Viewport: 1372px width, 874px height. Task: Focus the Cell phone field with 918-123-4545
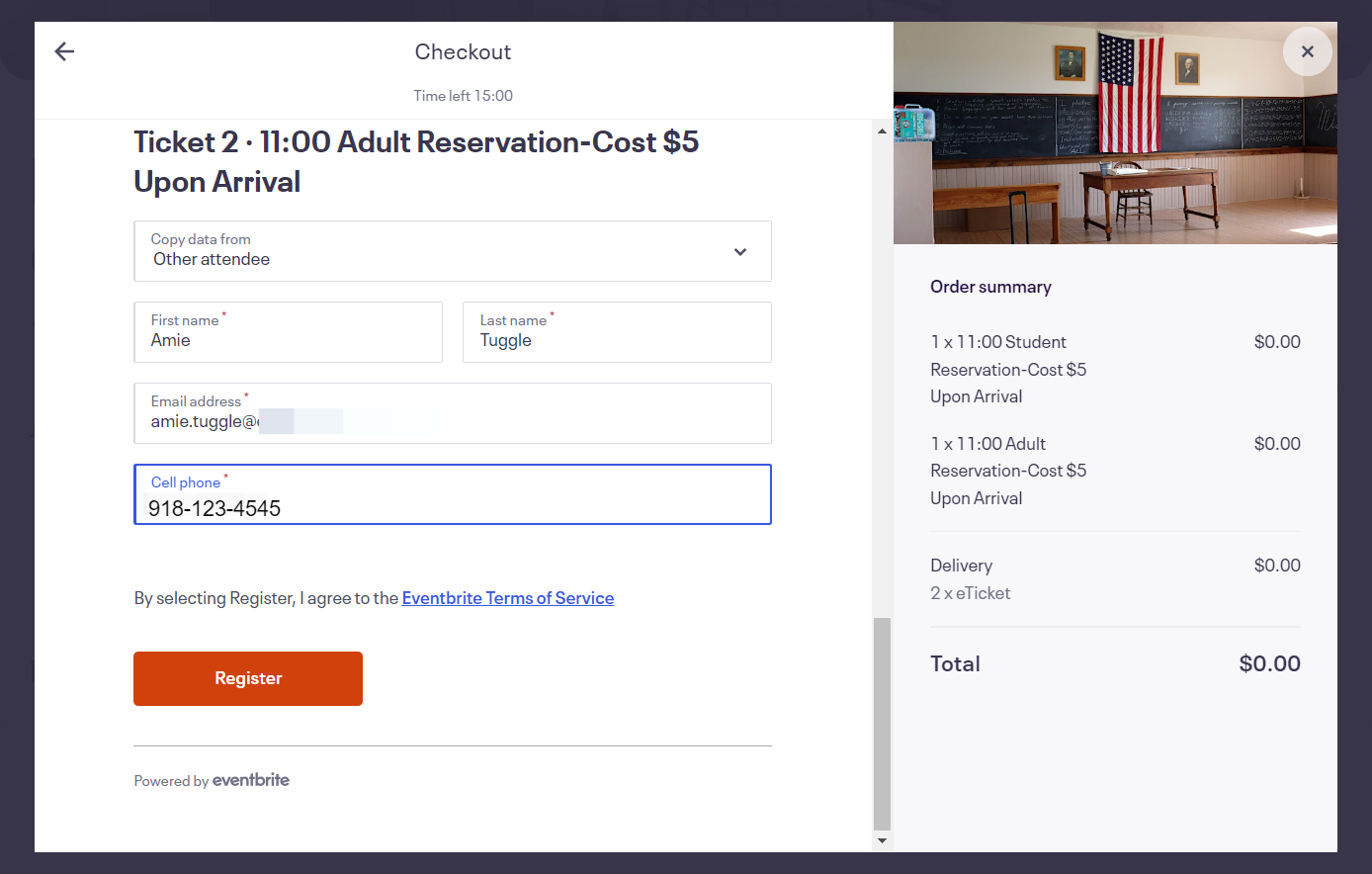click(453, 494)
